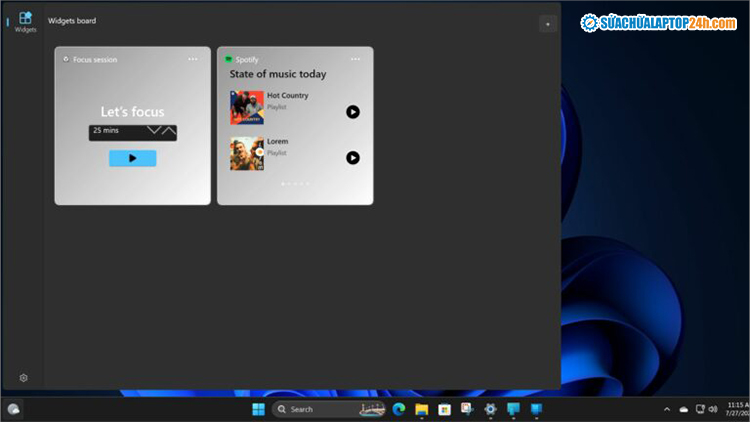750x422 pixels.
Task: Open the Widgets icon in the sidebar
Action: [25, 22]
